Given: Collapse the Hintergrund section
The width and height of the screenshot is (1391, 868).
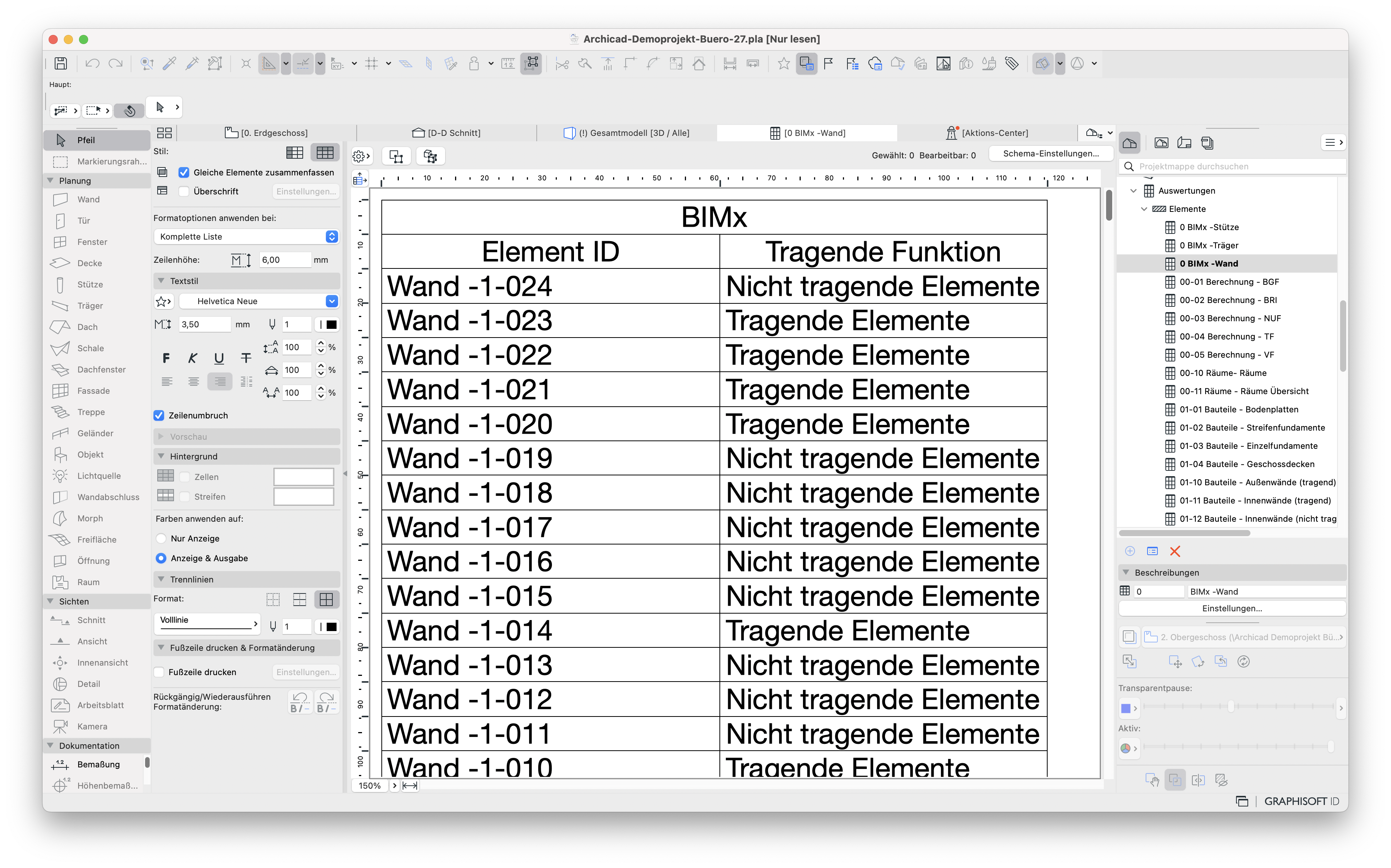Looking at the screenshot, I should 161,456.
